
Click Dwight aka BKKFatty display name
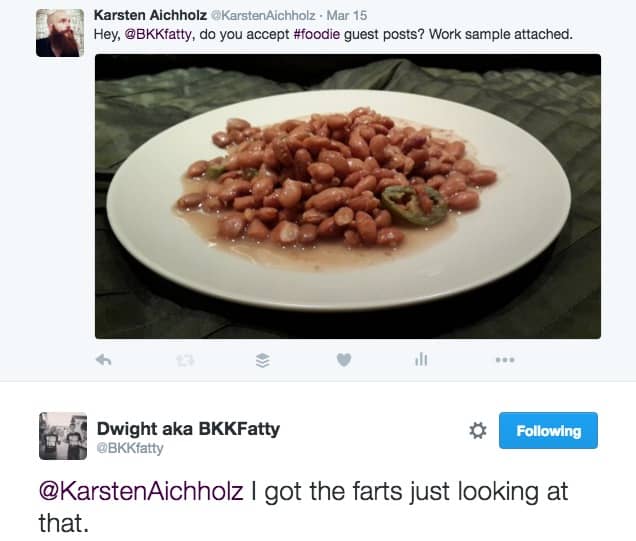(x=188, y=429)
